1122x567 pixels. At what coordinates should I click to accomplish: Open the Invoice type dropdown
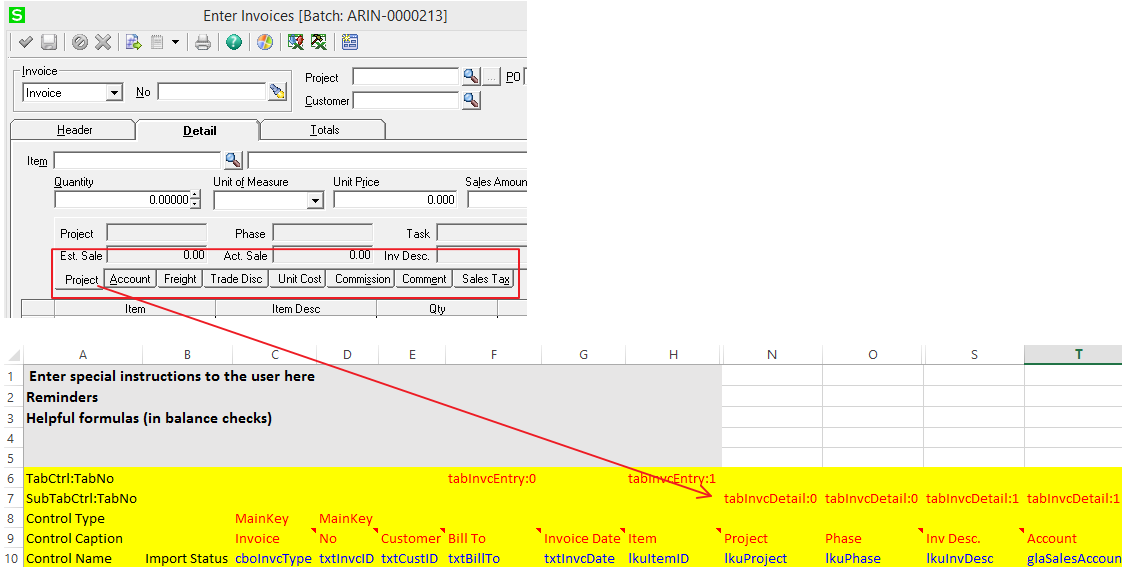pyautogui.click(x=114, y=93)
